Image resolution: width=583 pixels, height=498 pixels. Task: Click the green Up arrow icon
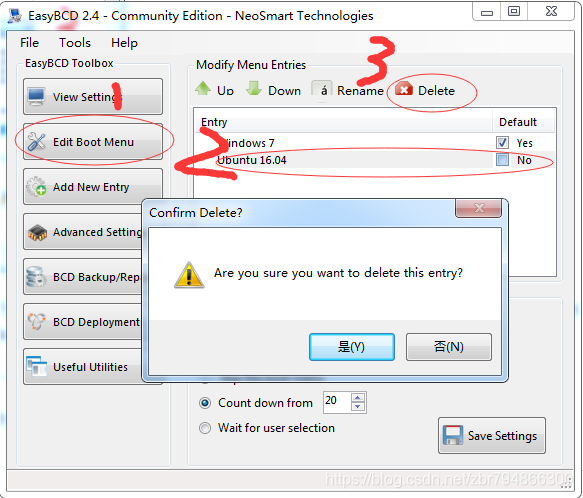(x=203, y=89)
